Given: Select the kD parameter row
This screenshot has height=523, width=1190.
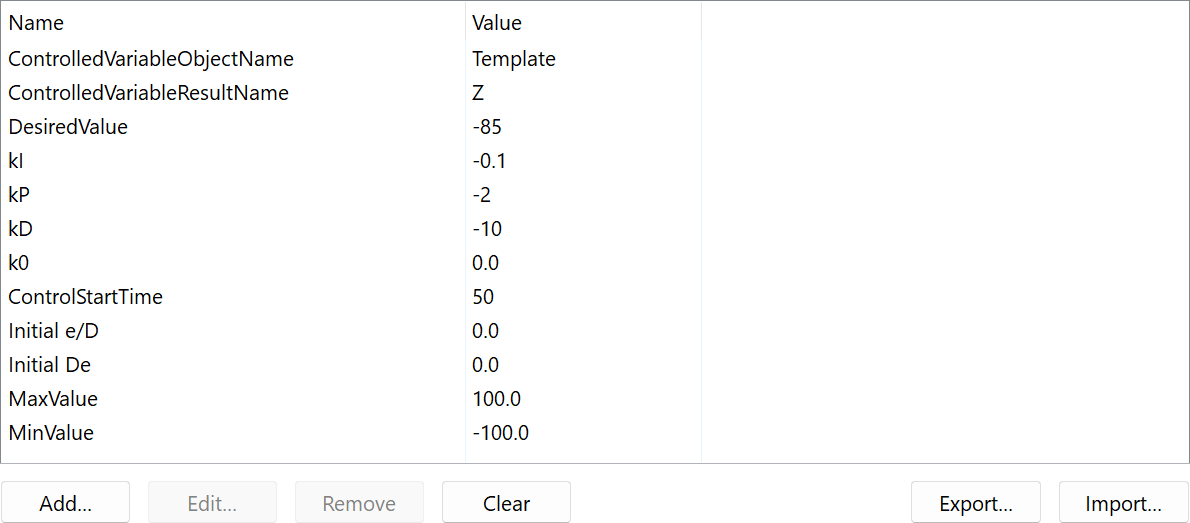Looking at the screenshot, I should (x=20, y=229).
